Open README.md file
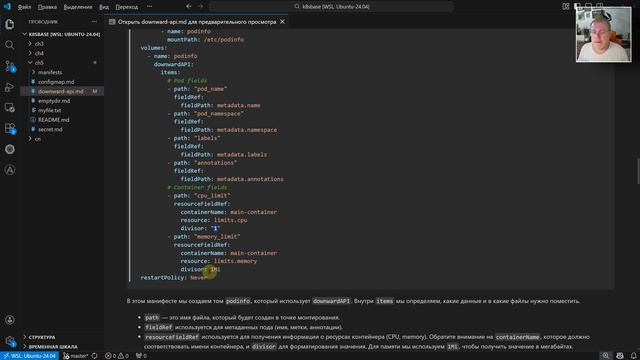Image resolution: width=640 pixels, height=360 pixels. (53, 120)
